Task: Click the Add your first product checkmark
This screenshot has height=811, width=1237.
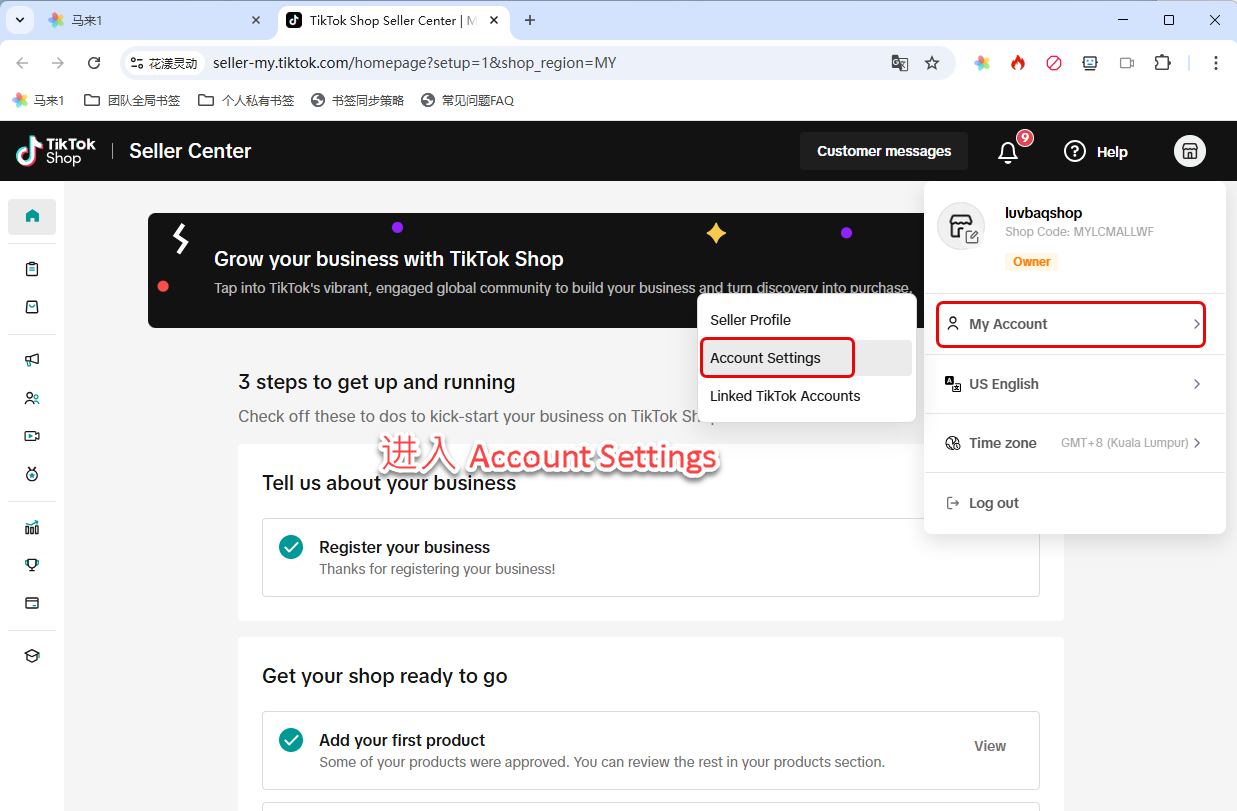Action: [x=291, y=740]
